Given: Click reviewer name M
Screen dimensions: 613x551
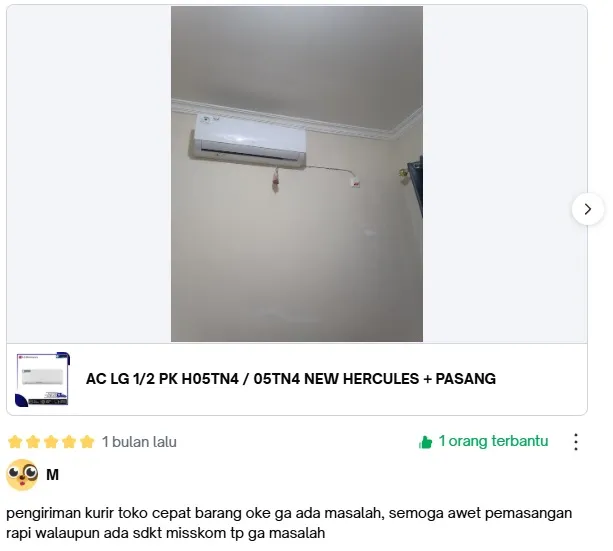Looking at the screenshot, I should coord(52,475).
